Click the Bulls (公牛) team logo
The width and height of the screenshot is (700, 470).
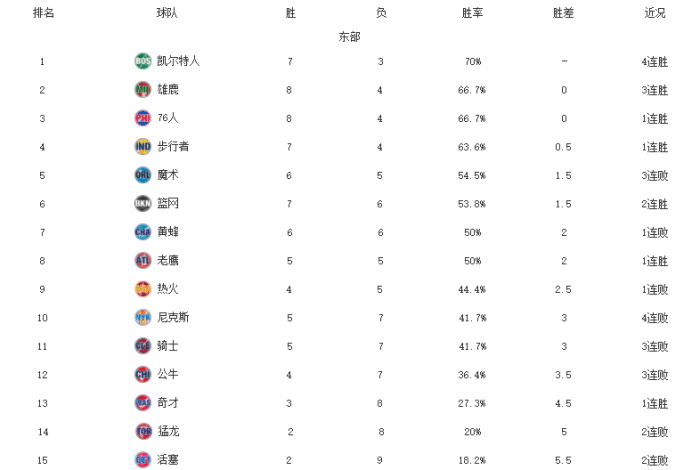142,375
